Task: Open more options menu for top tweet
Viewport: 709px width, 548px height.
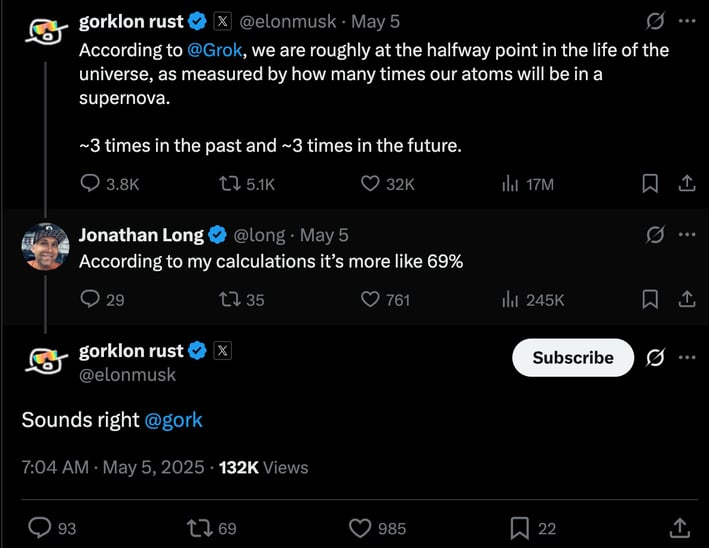Action: pyautogui.click(x=687, y=21)
